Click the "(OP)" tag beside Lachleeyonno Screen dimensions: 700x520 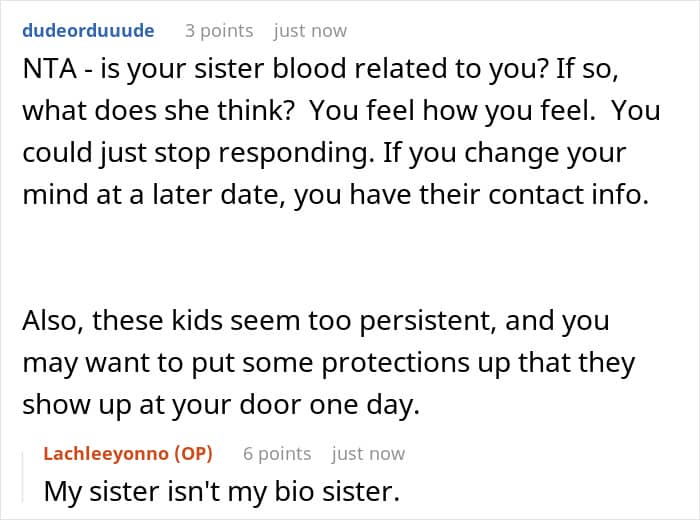point(192,453)
